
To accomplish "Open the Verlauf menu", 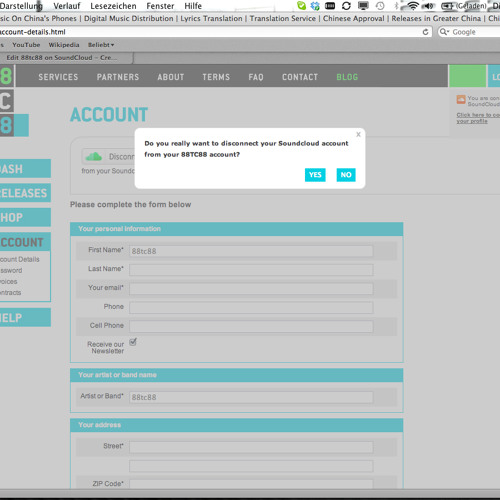I will (x=67, y=6).
